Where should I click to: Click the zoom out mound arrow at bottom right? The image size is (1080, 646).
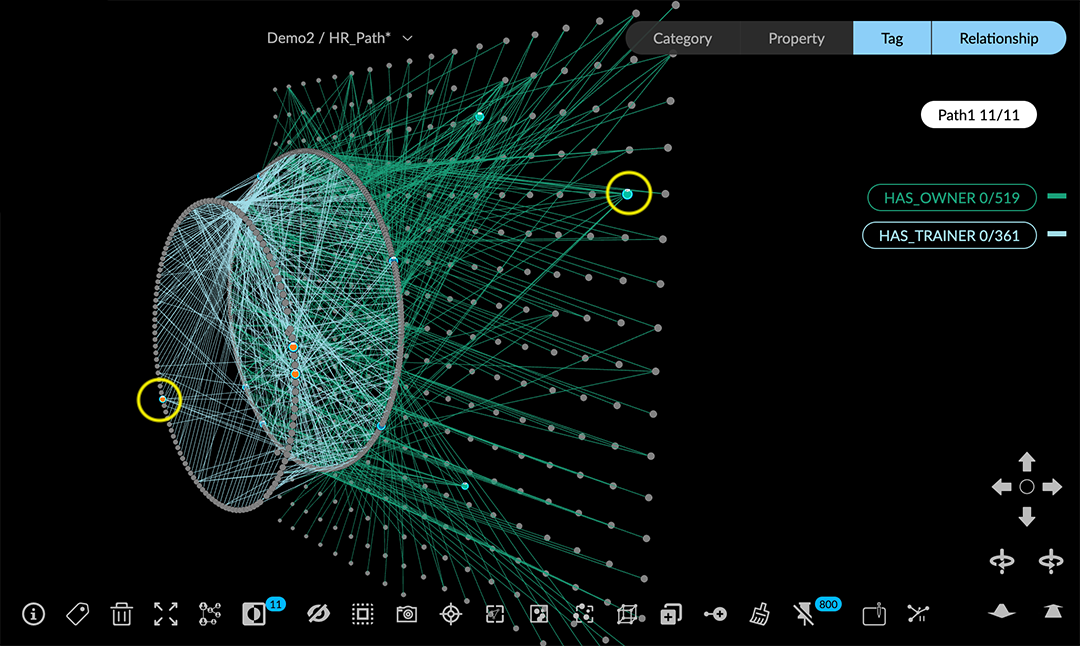click(1002, 611)
